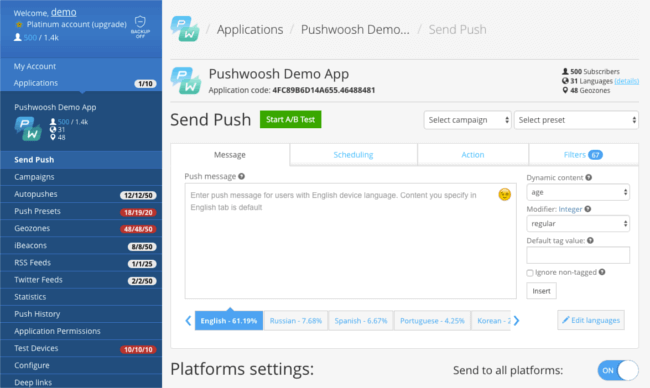The image size is (650, 388).
Task: Select the Korean language tab
Action: click(491, 320)
